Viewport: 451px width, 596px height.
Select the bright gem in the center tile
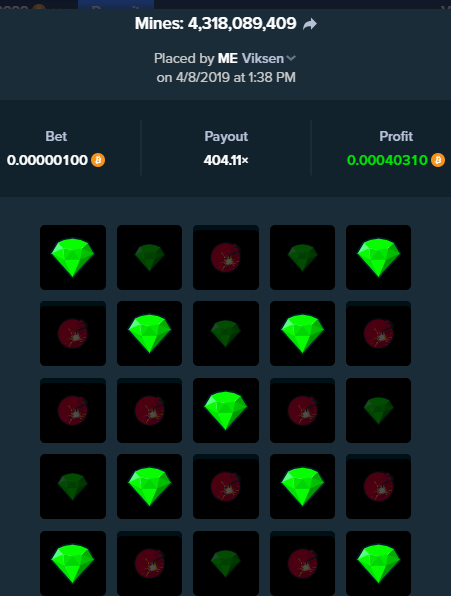tap(226, 410)
